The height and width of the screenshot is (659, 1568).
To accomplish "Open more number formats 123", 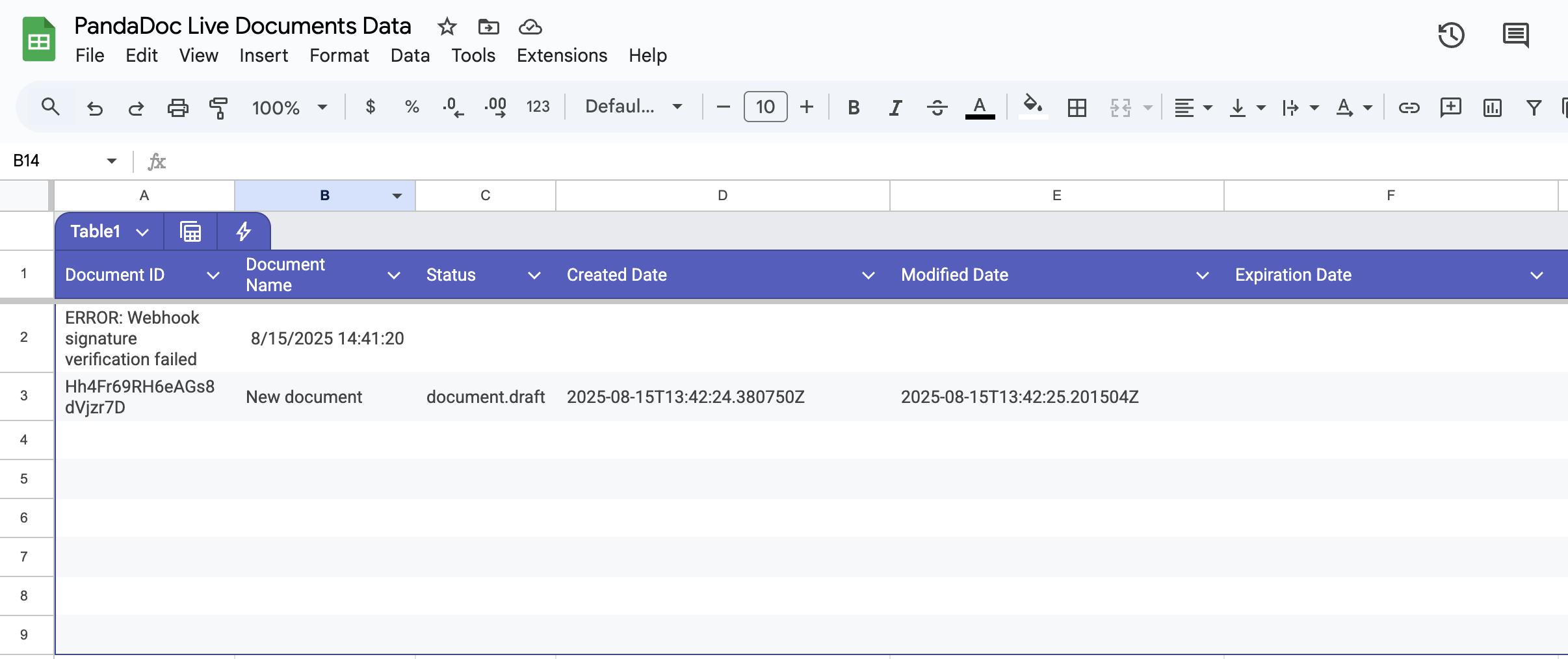I will click(x=538, y=107).
